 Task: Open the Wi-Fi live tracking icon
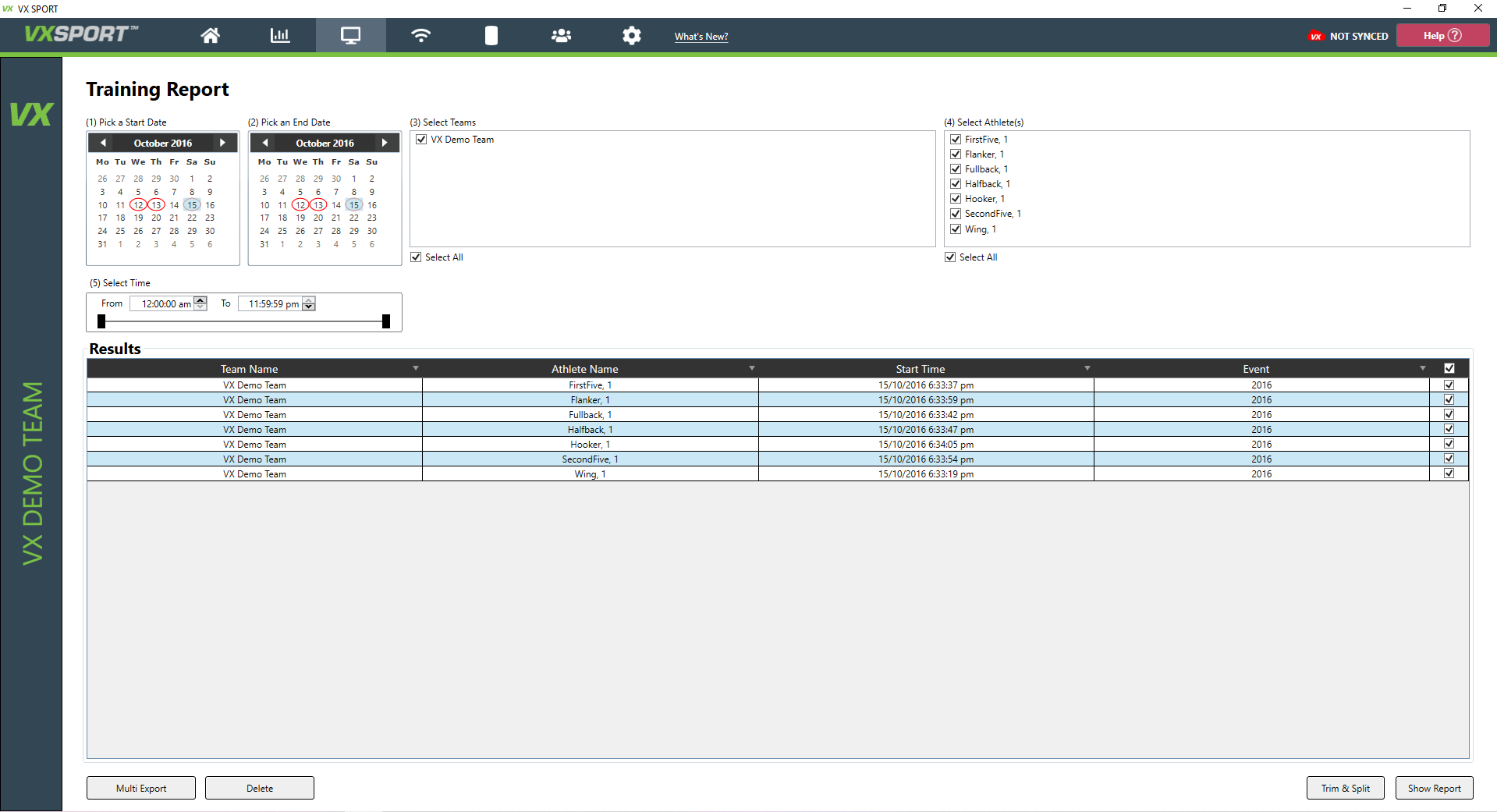[x=421, y=35]
